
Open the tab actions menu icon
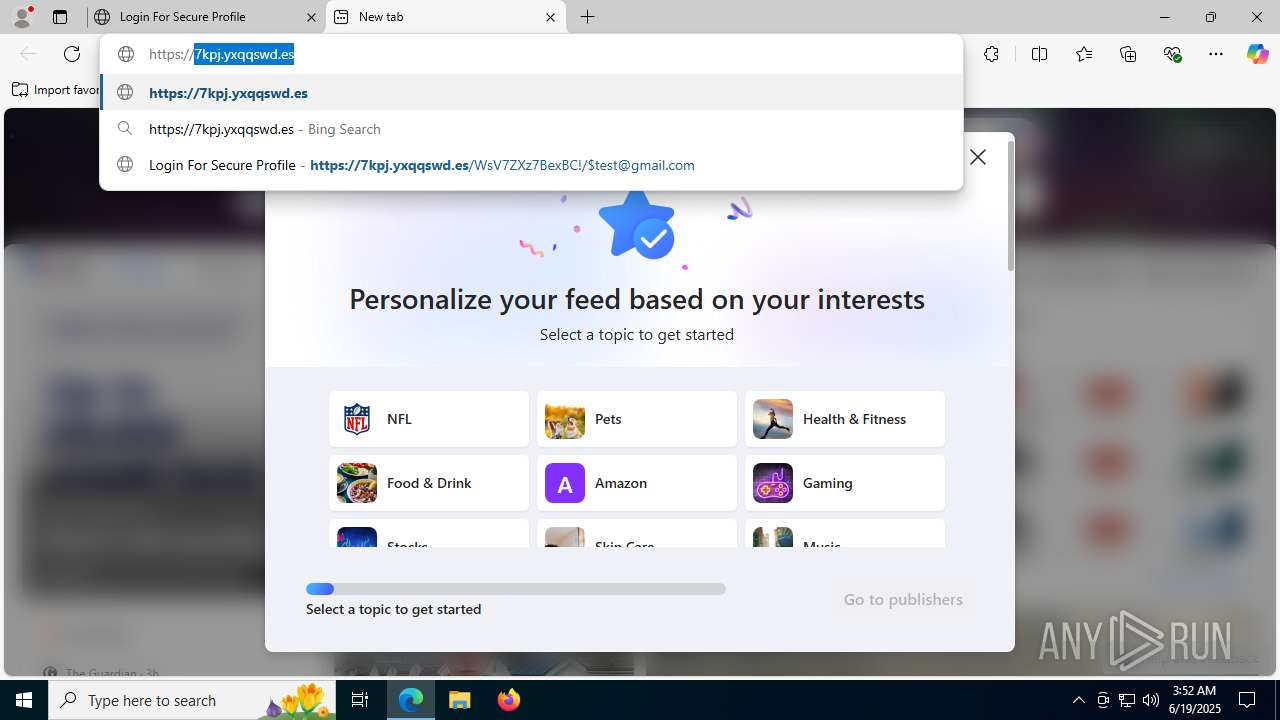60,17
